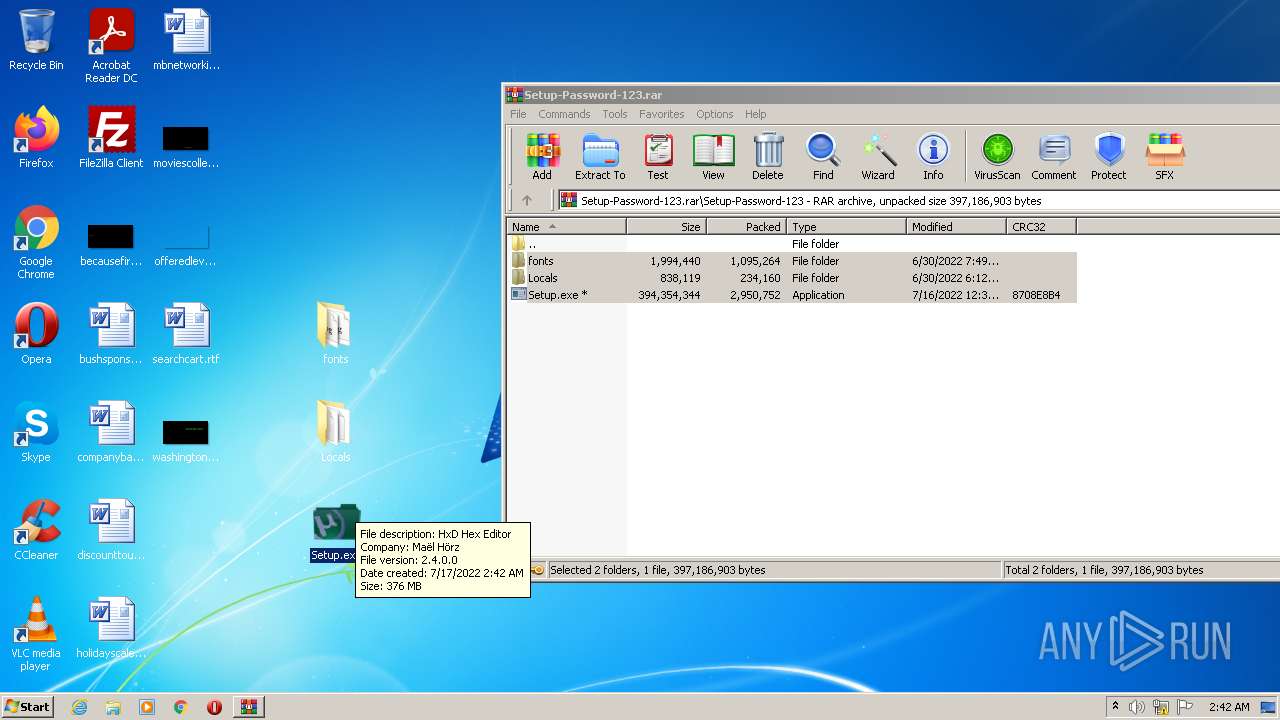Image resolution: width=1280 pixels, height=720 pixels.
Task: Open the Help menu
Action: (756, 114)
